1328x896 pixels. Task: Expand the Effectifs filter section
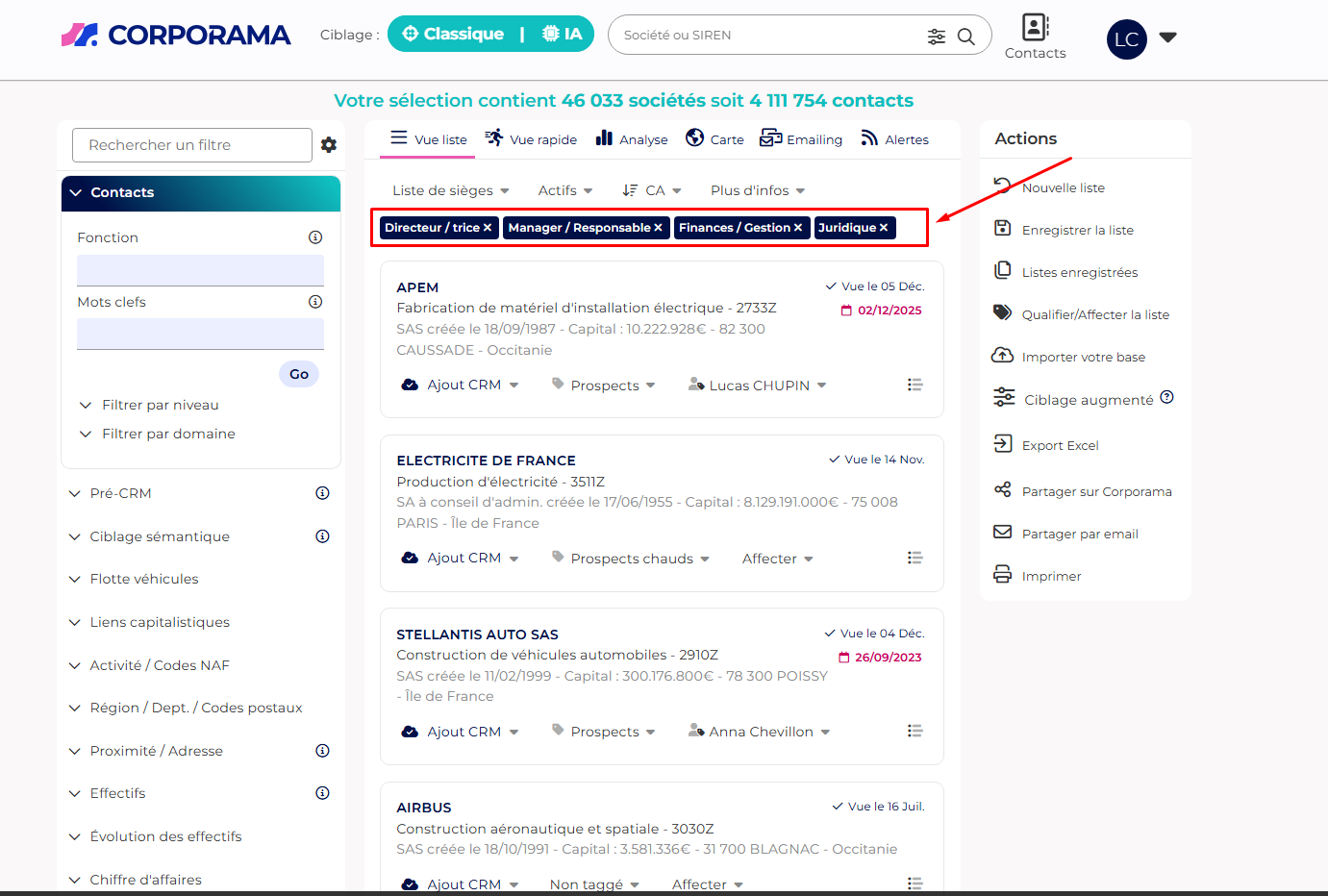click(x=117, y=793)
